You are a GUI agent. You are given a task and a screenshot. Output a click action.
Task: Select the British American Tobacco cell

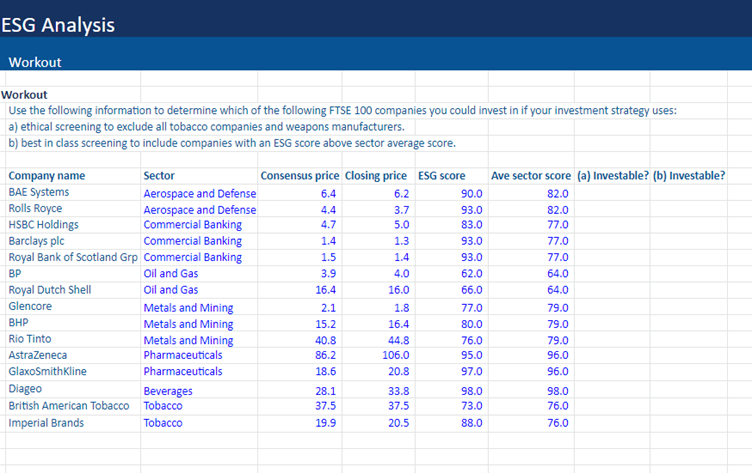tap(69, 406)
